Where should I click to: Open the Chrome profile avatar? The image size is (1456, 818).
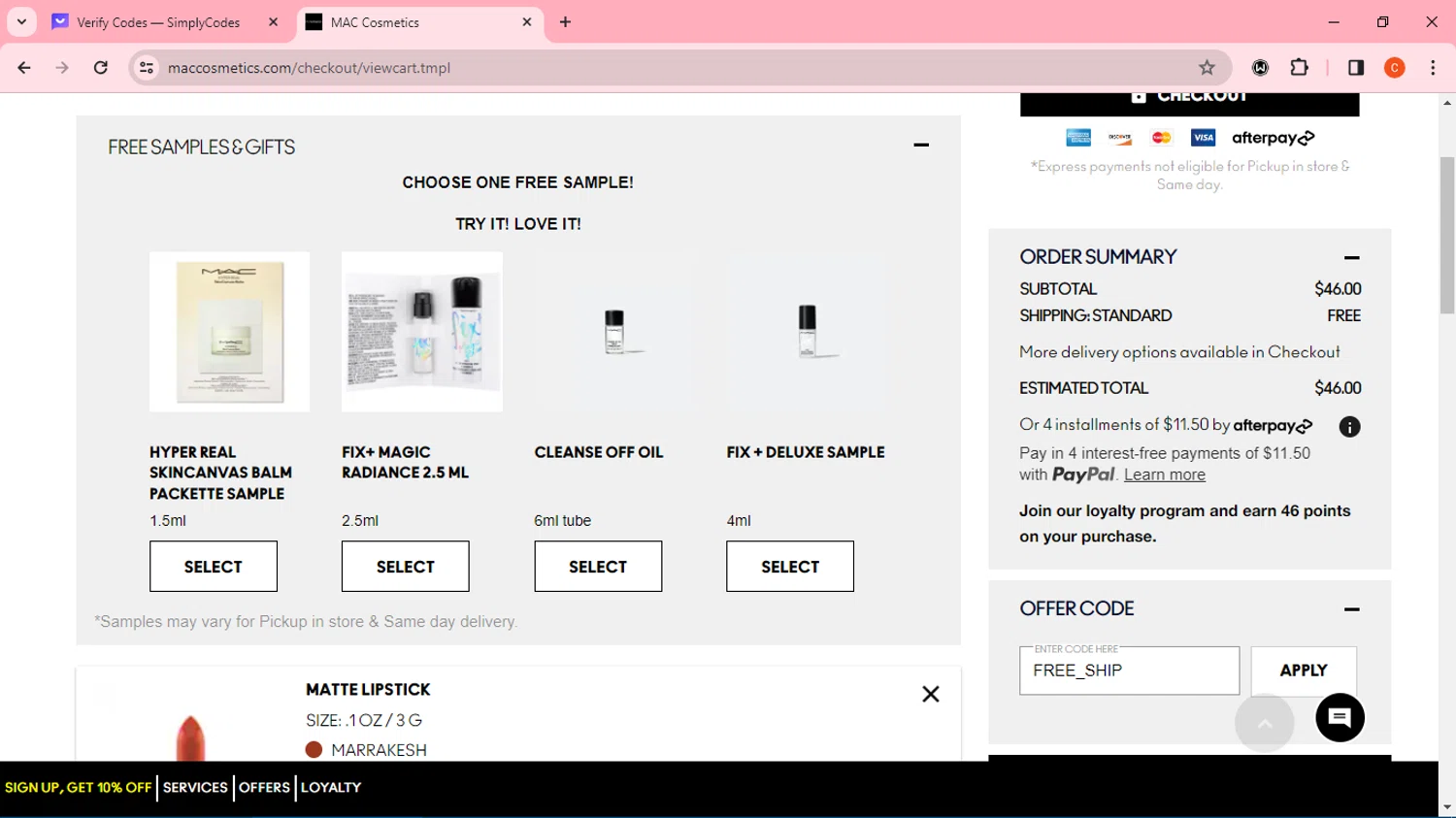(x=1395, y=68)
